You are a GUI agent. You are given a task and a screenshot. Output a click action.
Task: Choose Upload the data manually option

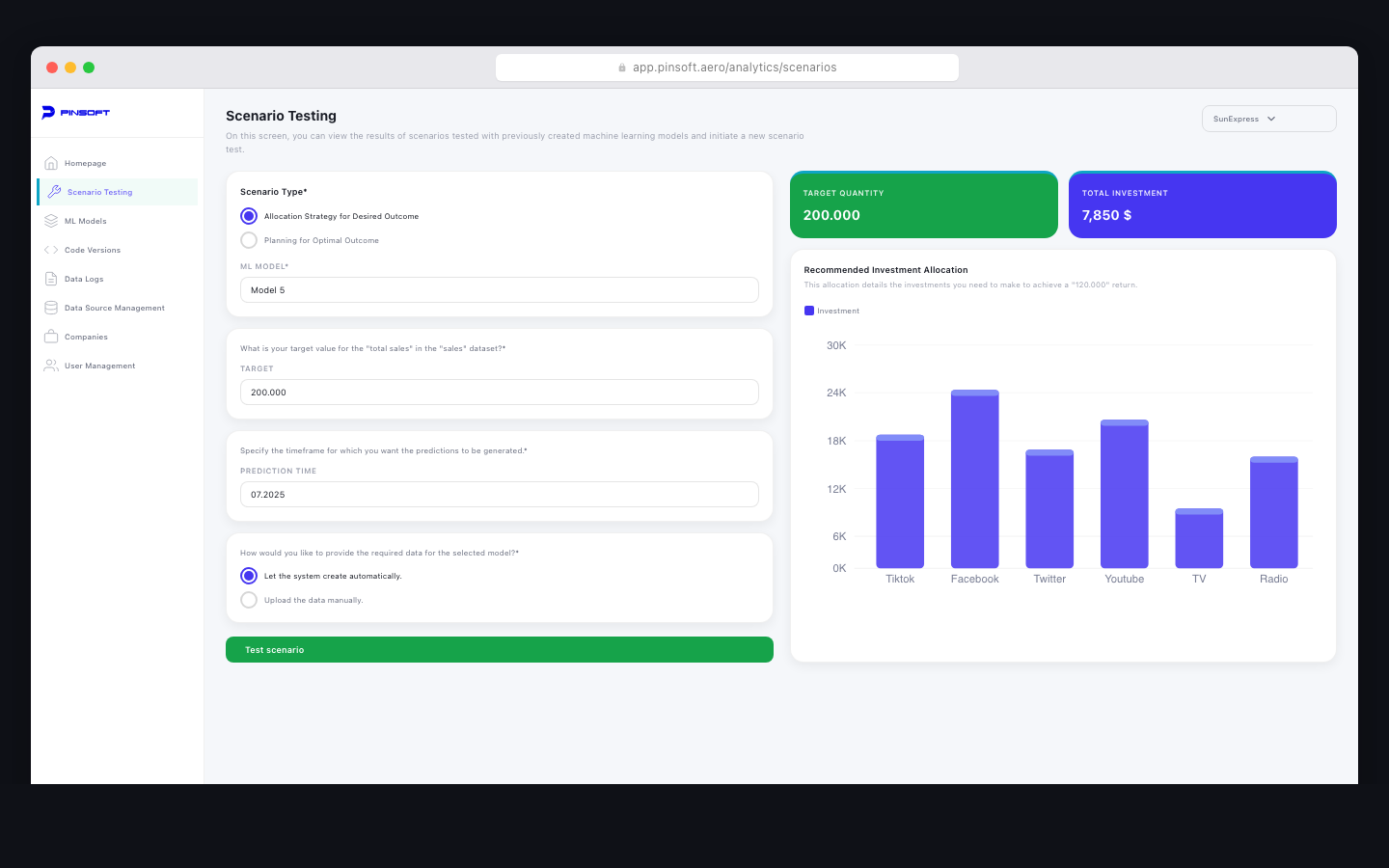pyautogui.click(x=249, y=600)
